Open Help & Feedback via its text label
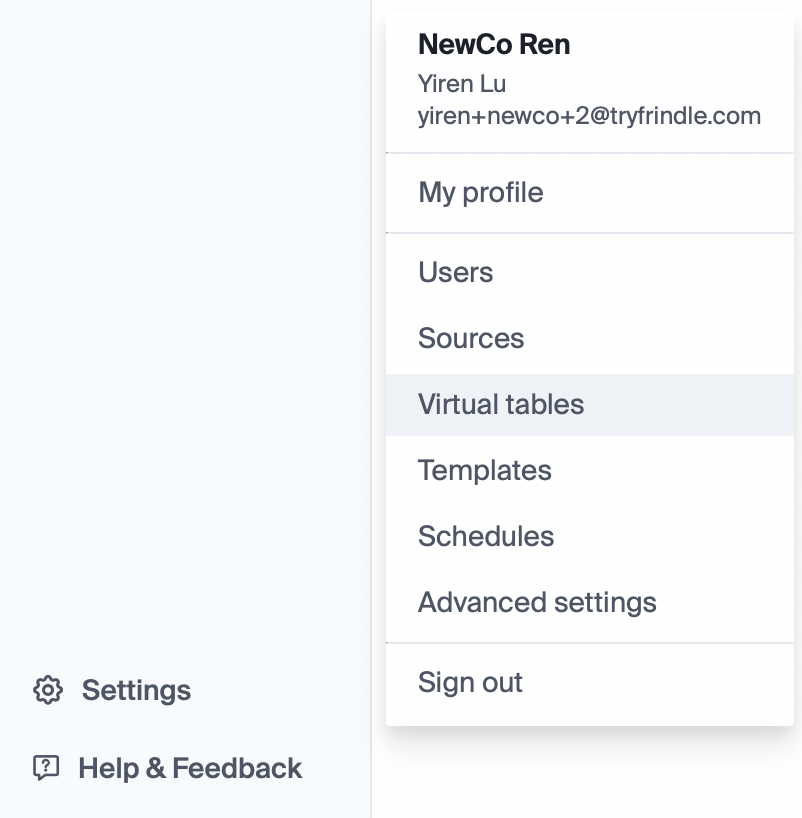 point(190,768)
